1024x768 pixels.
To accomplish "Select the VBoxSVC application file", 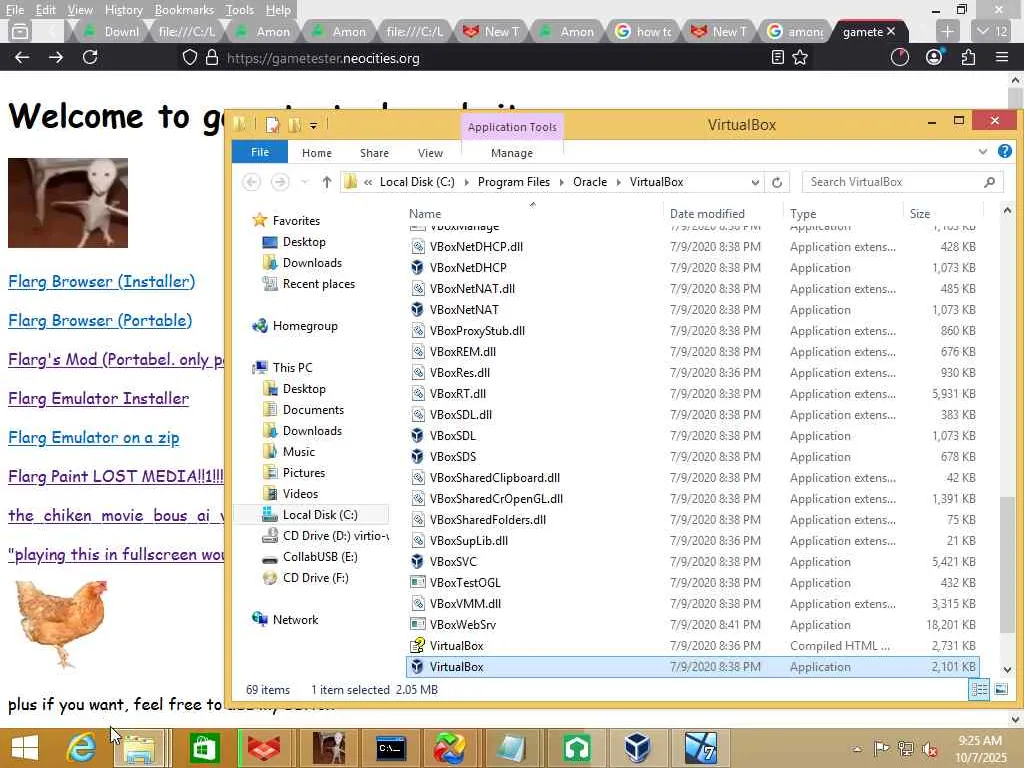I will (x=692, y=562).
